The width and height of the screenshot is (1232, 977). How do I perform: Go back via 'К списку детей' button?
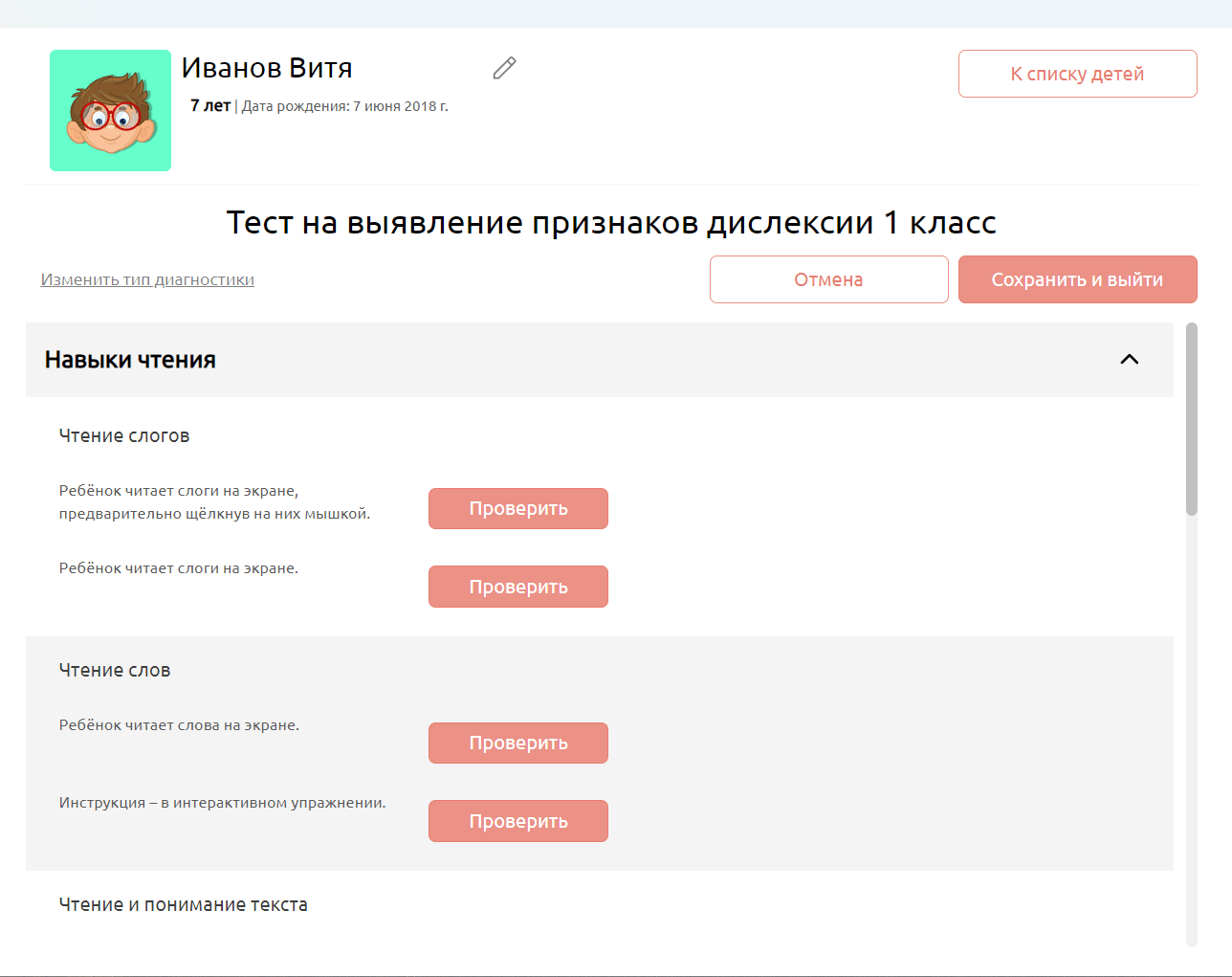[1077, 74]
